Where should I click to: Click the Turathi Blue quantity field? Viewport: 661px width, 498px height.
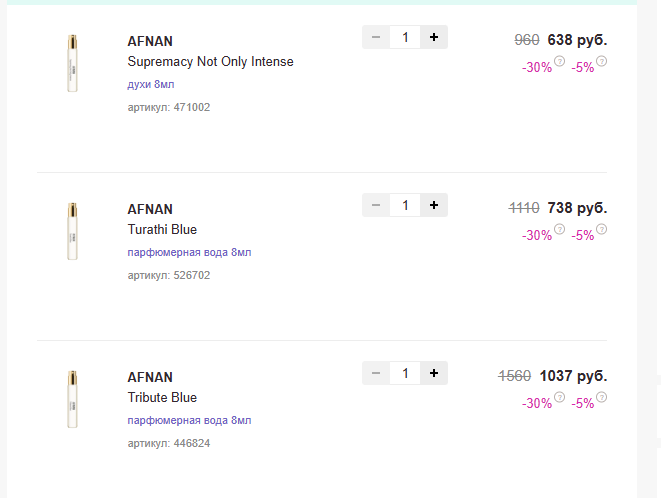405,205
